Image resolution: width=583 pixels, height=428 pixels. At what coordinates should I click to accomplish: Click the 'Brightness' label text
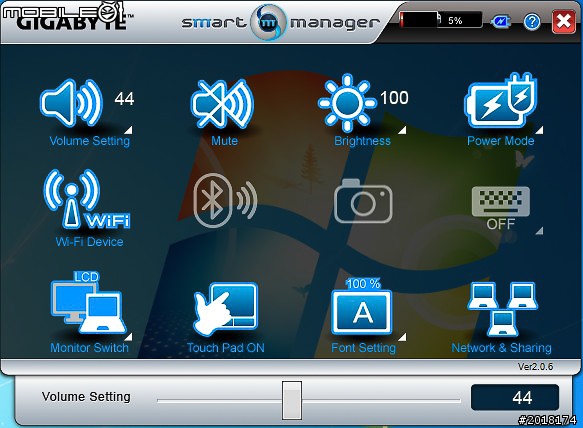362,141
